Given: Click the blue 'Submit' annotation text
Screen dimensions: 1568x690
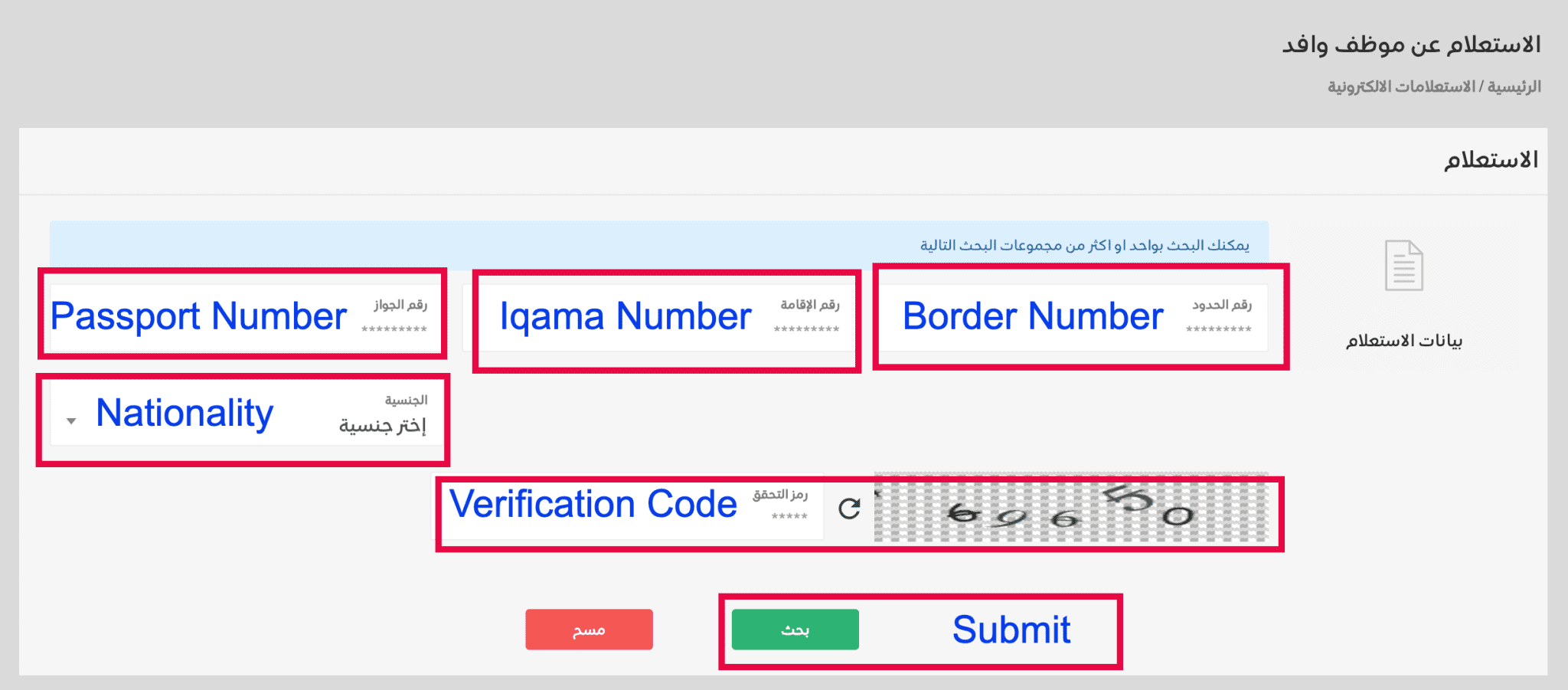Looking at the screenshot, I should (1011, 630).
